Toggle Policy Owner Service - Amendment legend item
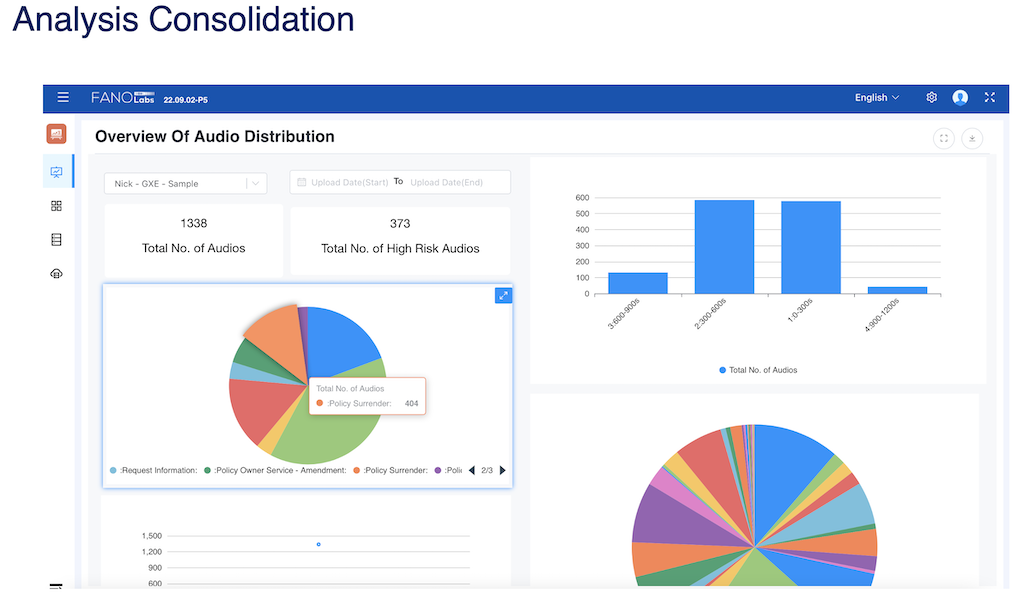The width and height of the screenshot is (1024, 605). (275, 470)
